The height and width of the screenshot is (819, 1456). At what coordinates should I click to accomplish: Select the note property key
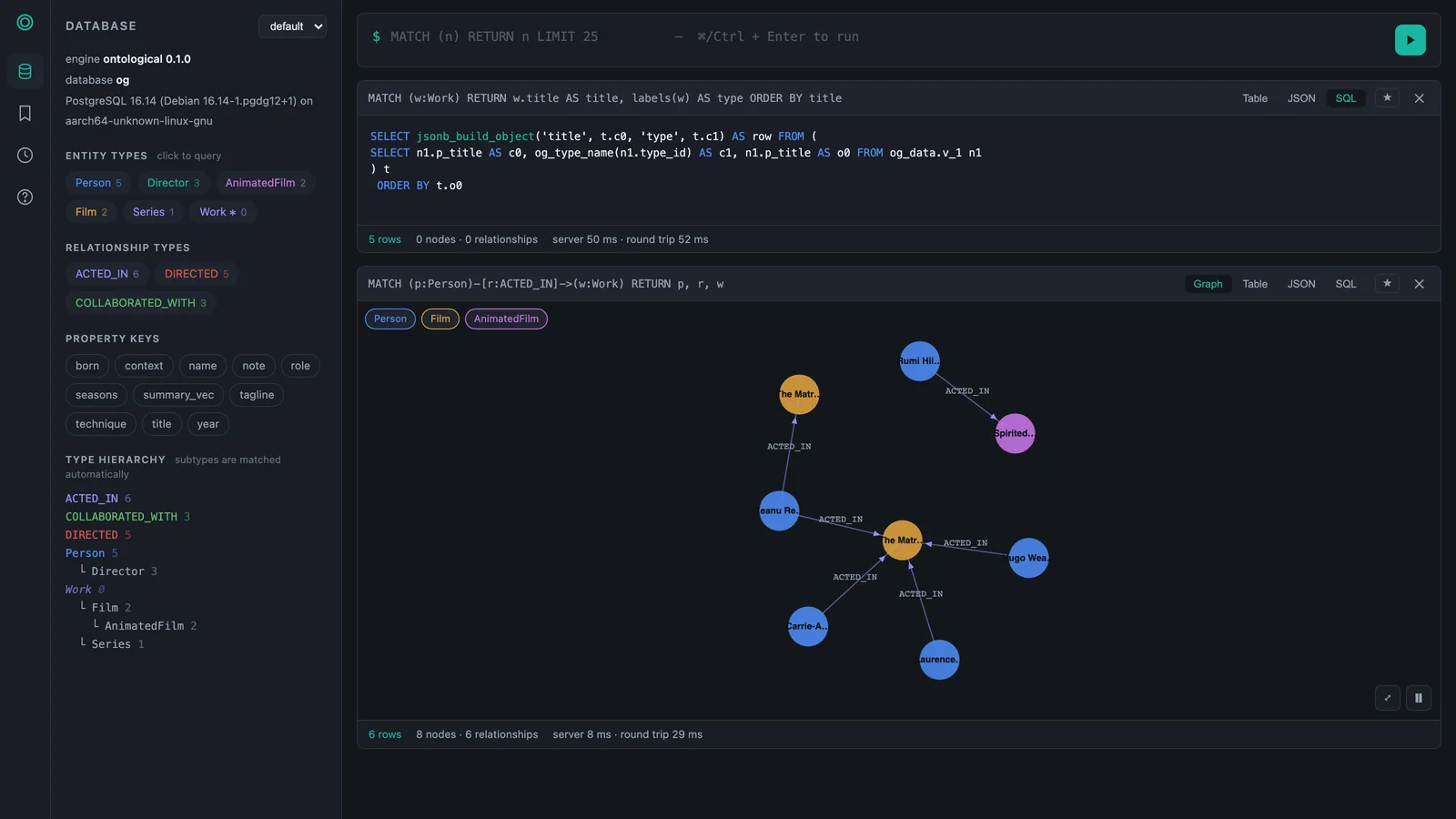coord(254,366)
